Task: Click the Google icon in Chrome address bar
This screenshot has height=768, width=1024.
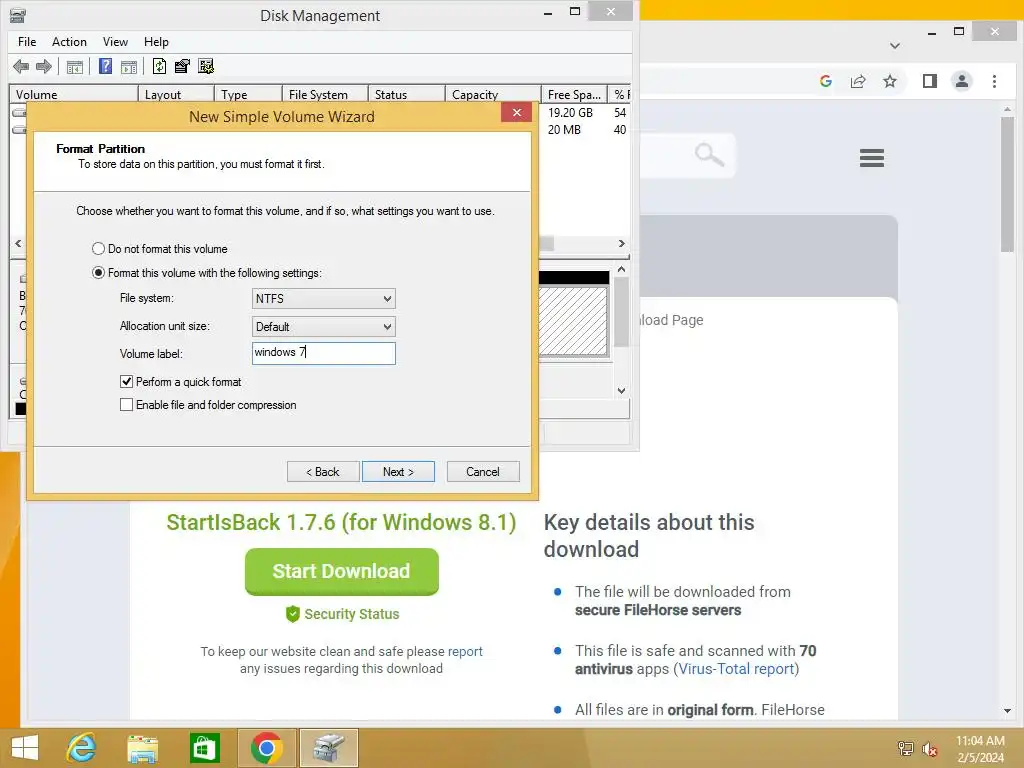Action: [x=825, y=81]
